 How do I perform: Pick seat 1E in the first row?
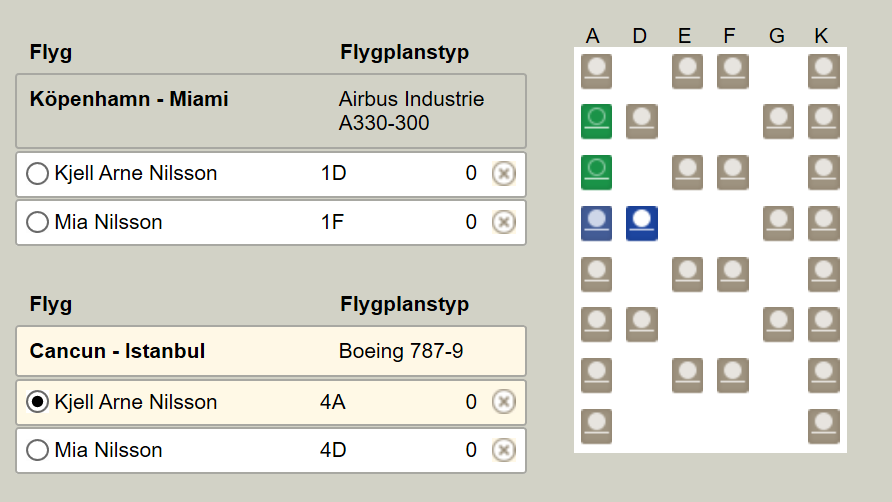(688, 71)
